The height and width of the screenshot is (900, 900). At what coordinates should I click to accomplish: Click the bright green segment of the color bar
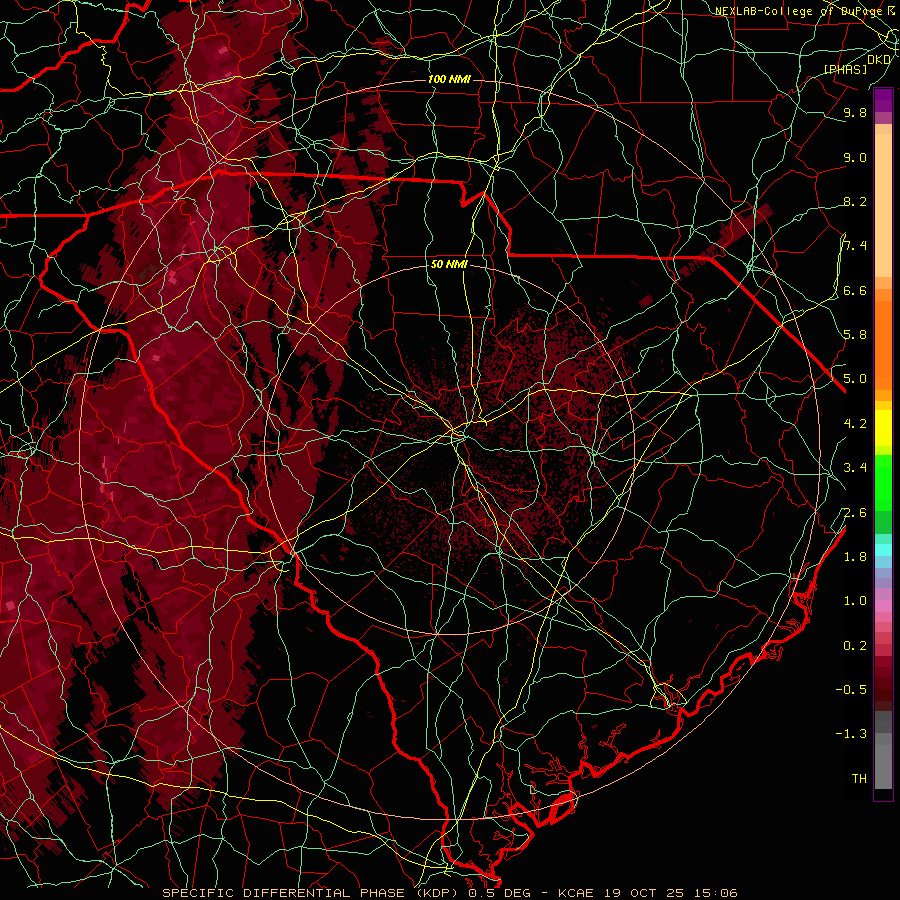coord(883,482)
